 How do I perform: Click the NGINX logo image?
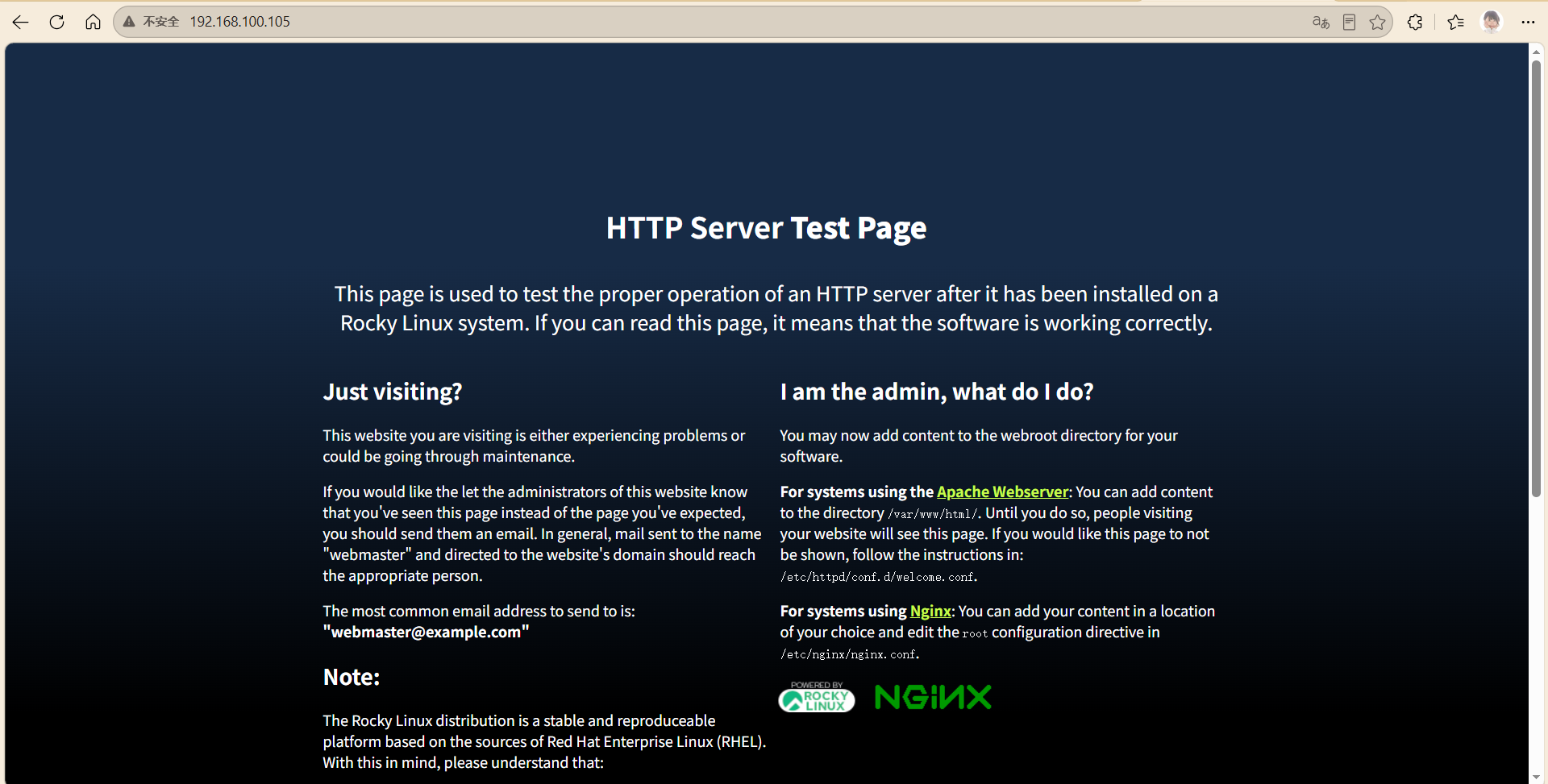(933, 697)
